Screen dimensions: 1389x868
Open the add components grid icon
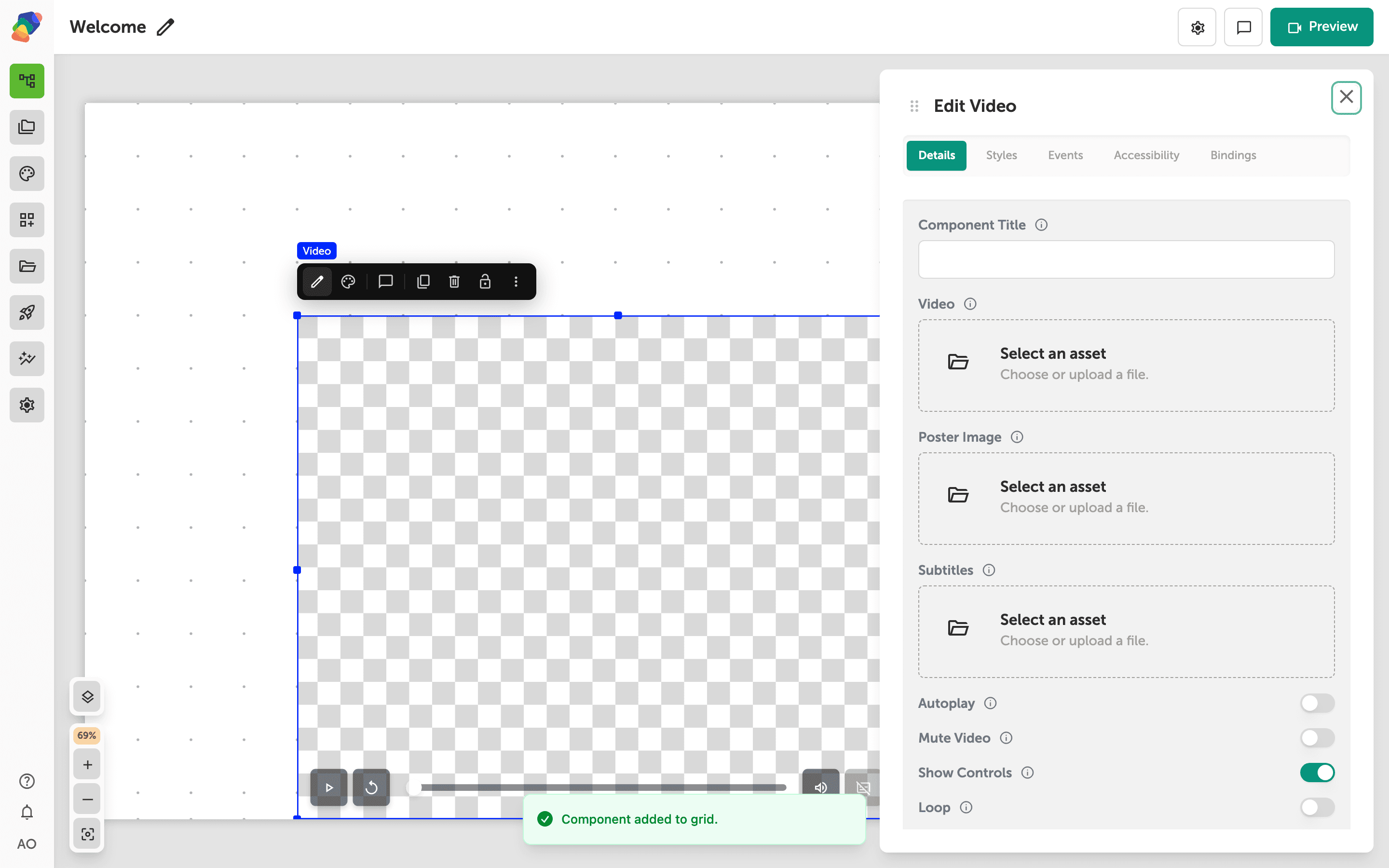click(27, 220)
